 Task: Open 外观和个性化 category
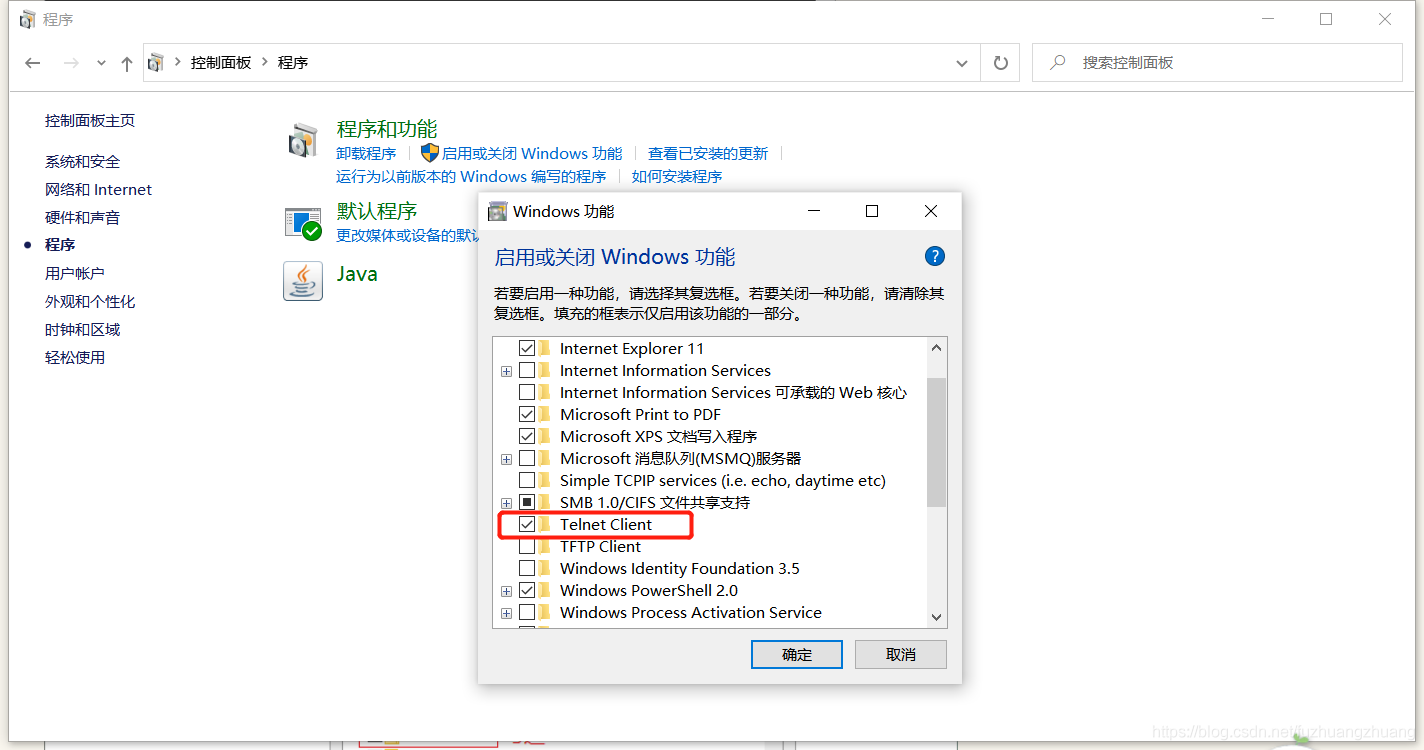[x=90, y=302]
